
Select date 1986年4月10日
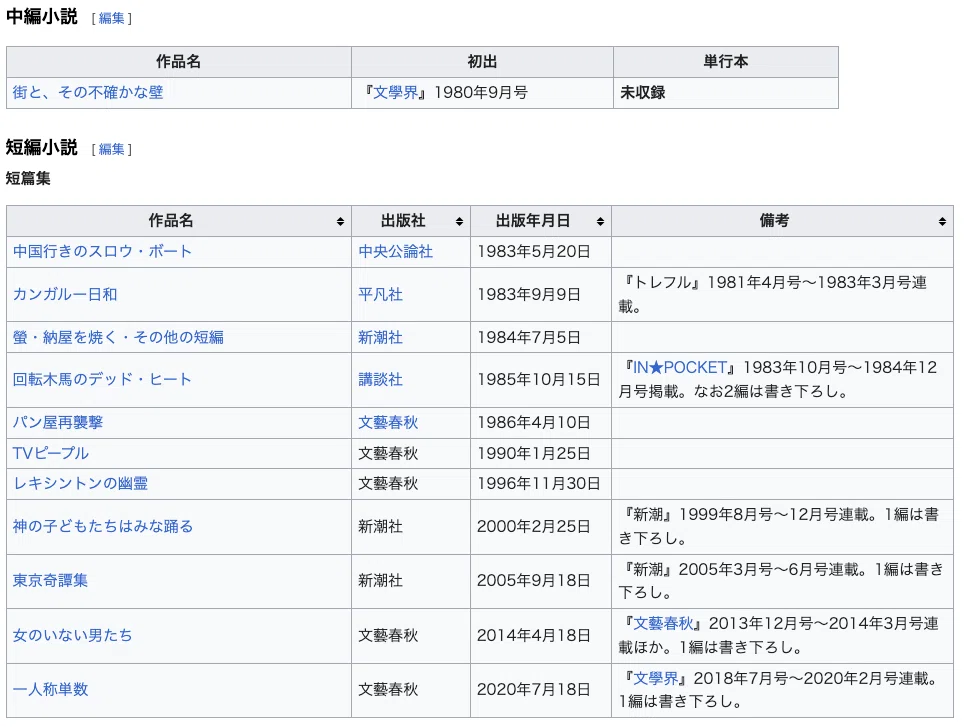[534, 423]
